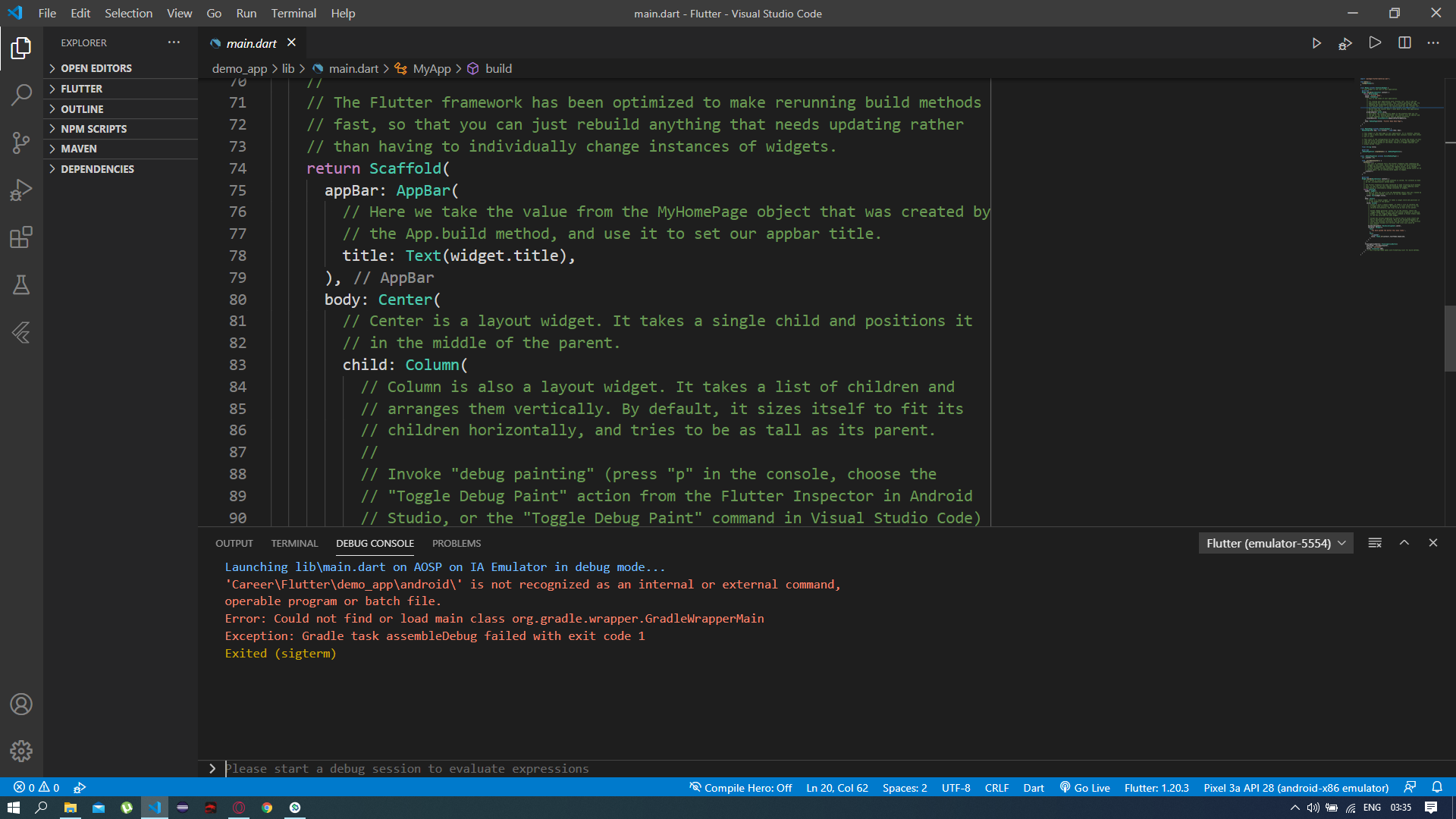This screenshot has width=1456, height=819.
Task: Open the Flutter (emulator-5554) session dropdown
Action: pyautogui.click(x=1276, y=543)
